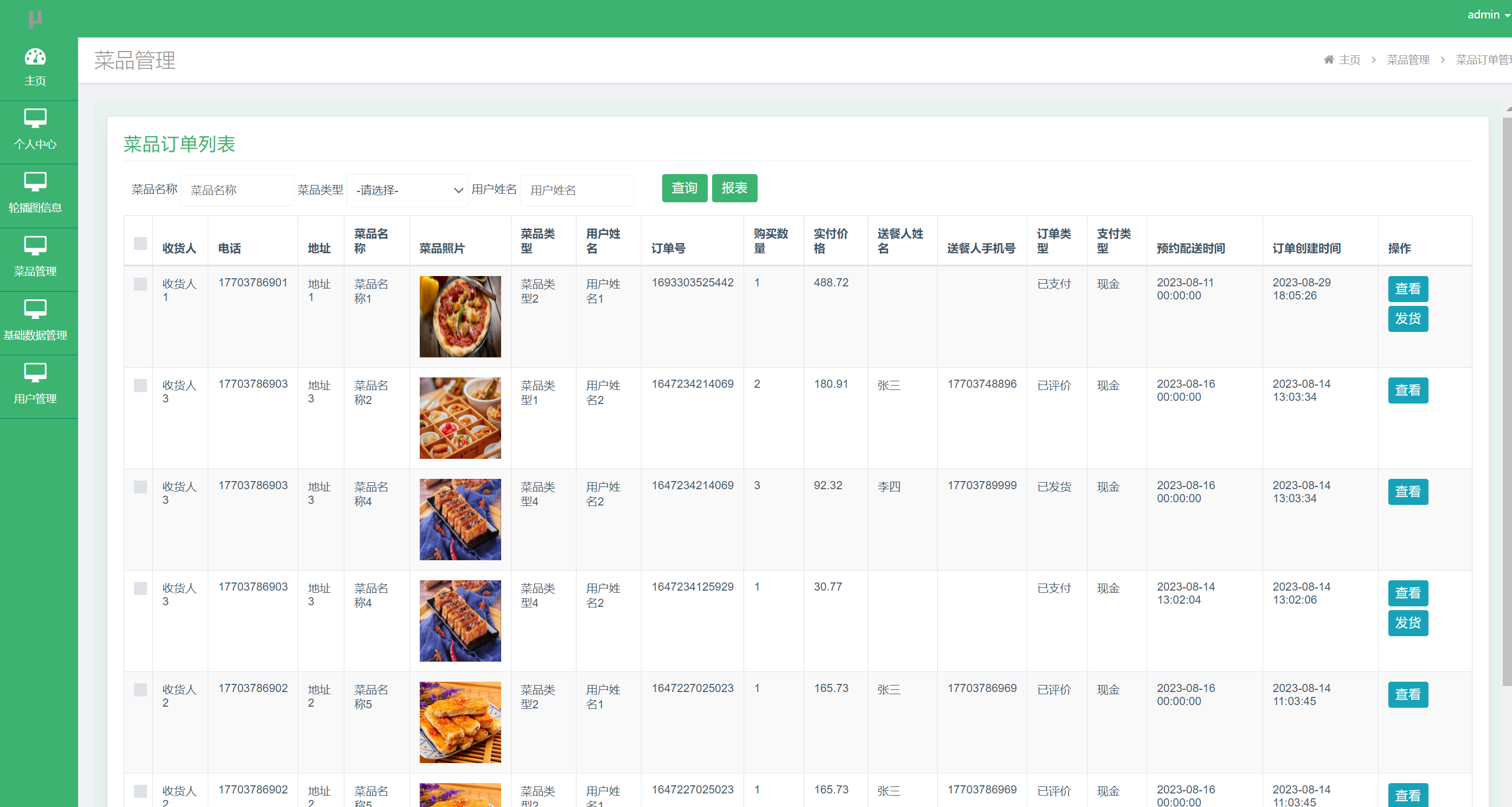Select 轮播图信息 in the sidebar
Screen dimensions: 1512x807
tap(36, 194)
